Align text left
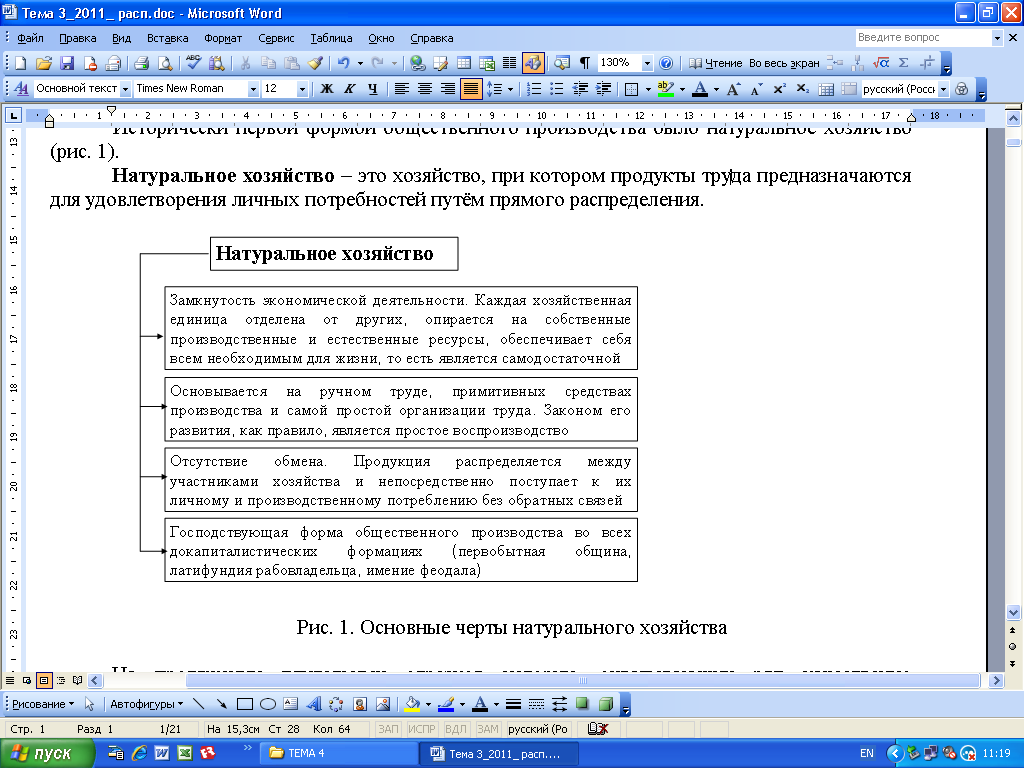1024x768 pixels. pos(402,89)
